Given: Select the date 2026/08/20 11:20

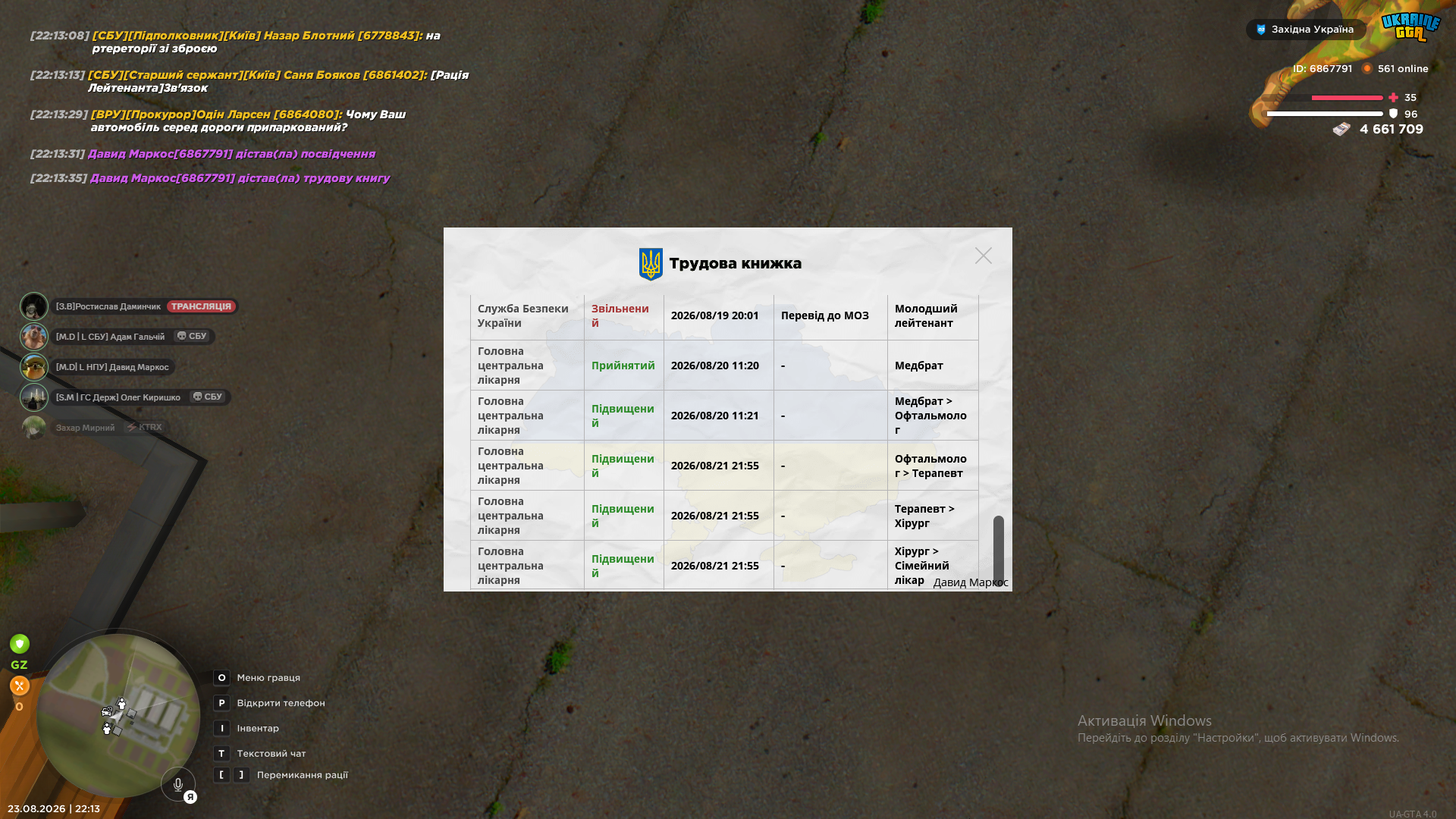Looking at the screenshot, I should 714,366.
